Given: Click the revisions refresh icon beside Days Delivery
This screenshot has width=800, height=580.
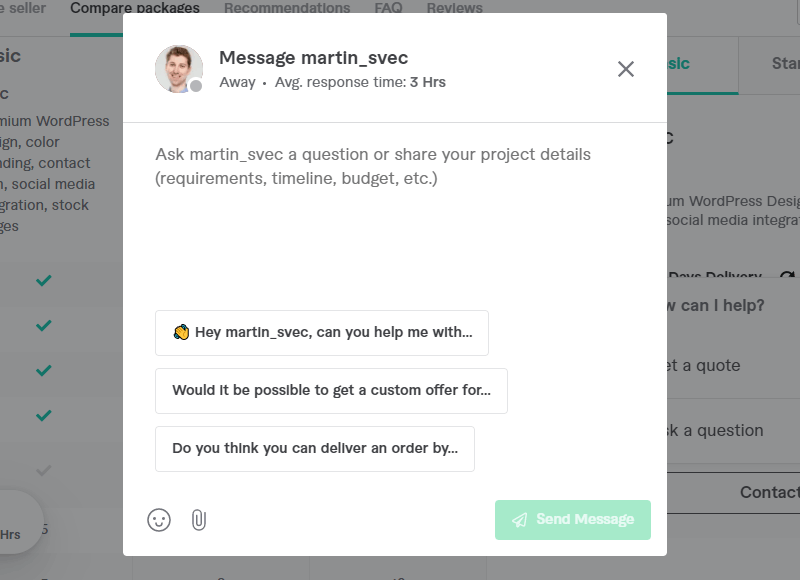Looking at the screenshot, I should (x=788, y=277).
